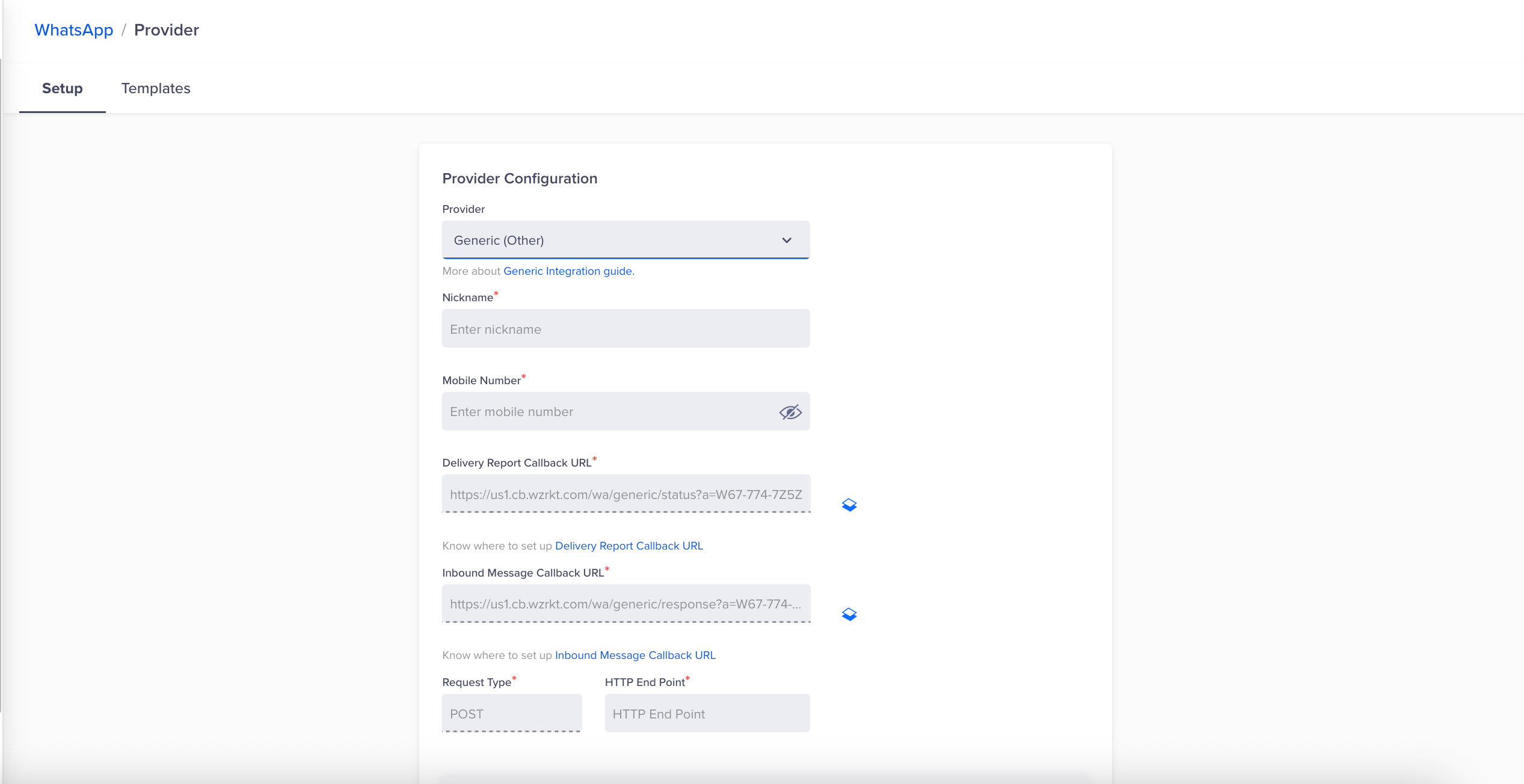Open Delivery Report Callback URL help link
This screenshot has height=784, width=1524.
point(628,546)
